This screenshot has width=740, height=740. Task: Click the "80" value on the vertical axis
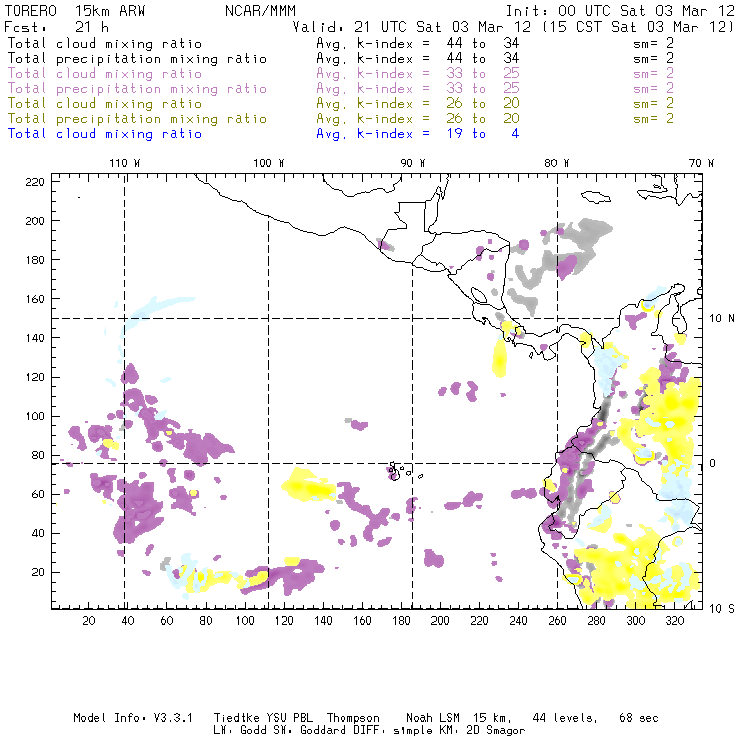(x=38, y=455)
